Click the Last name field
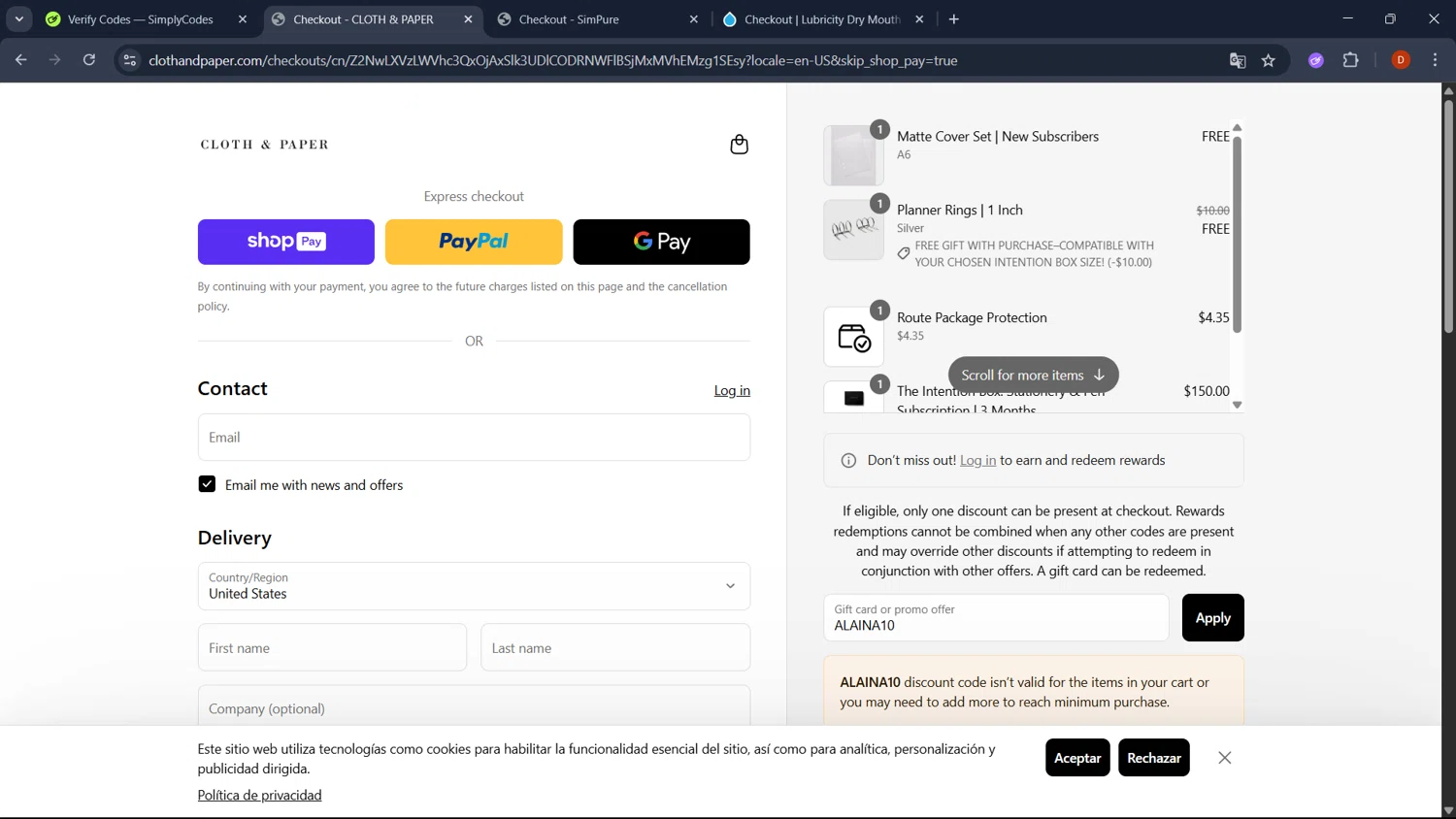The image size is (1456, 819). coord(615,647)
